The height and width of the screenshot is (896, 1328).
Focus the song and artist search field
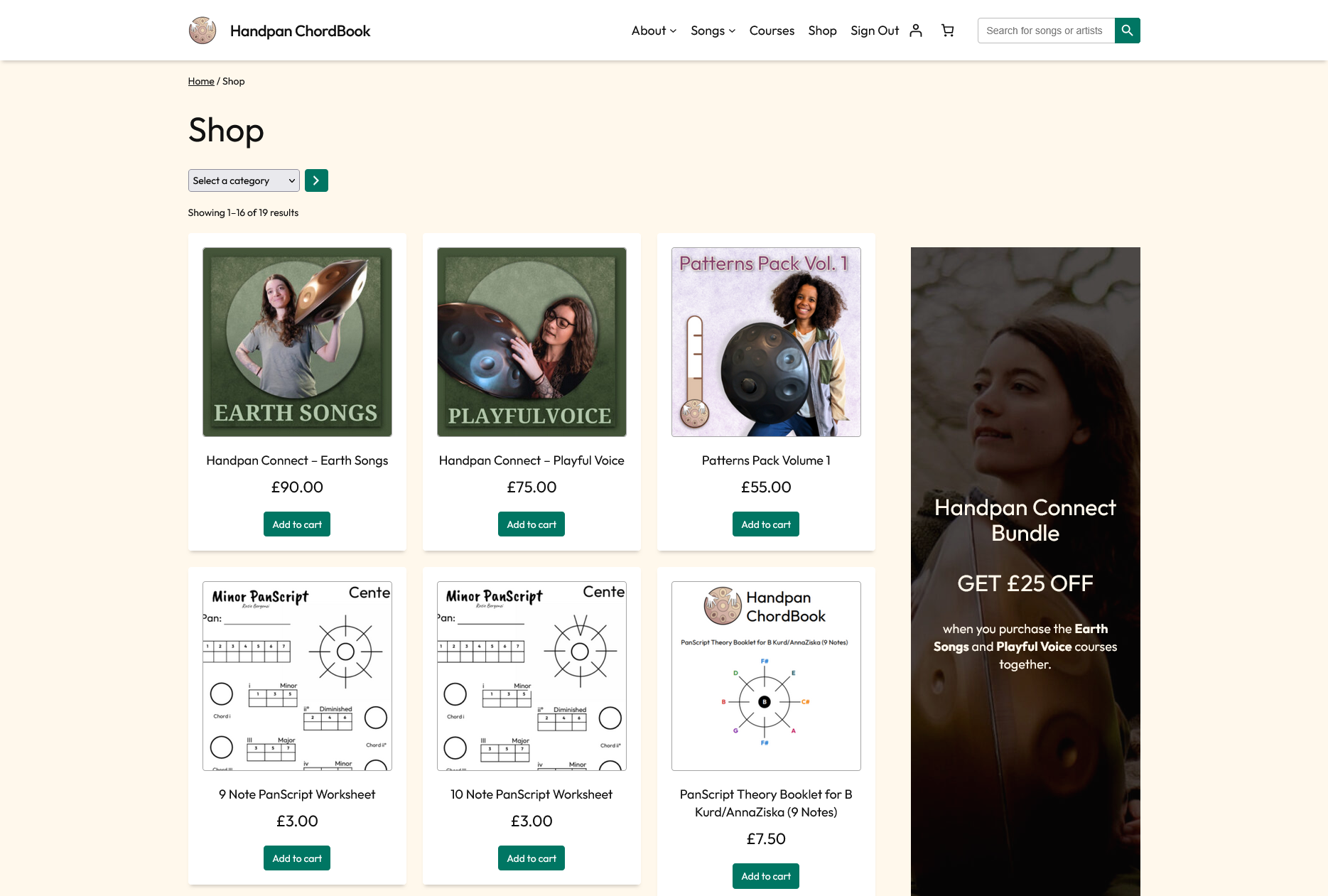tap(1045, 31)
